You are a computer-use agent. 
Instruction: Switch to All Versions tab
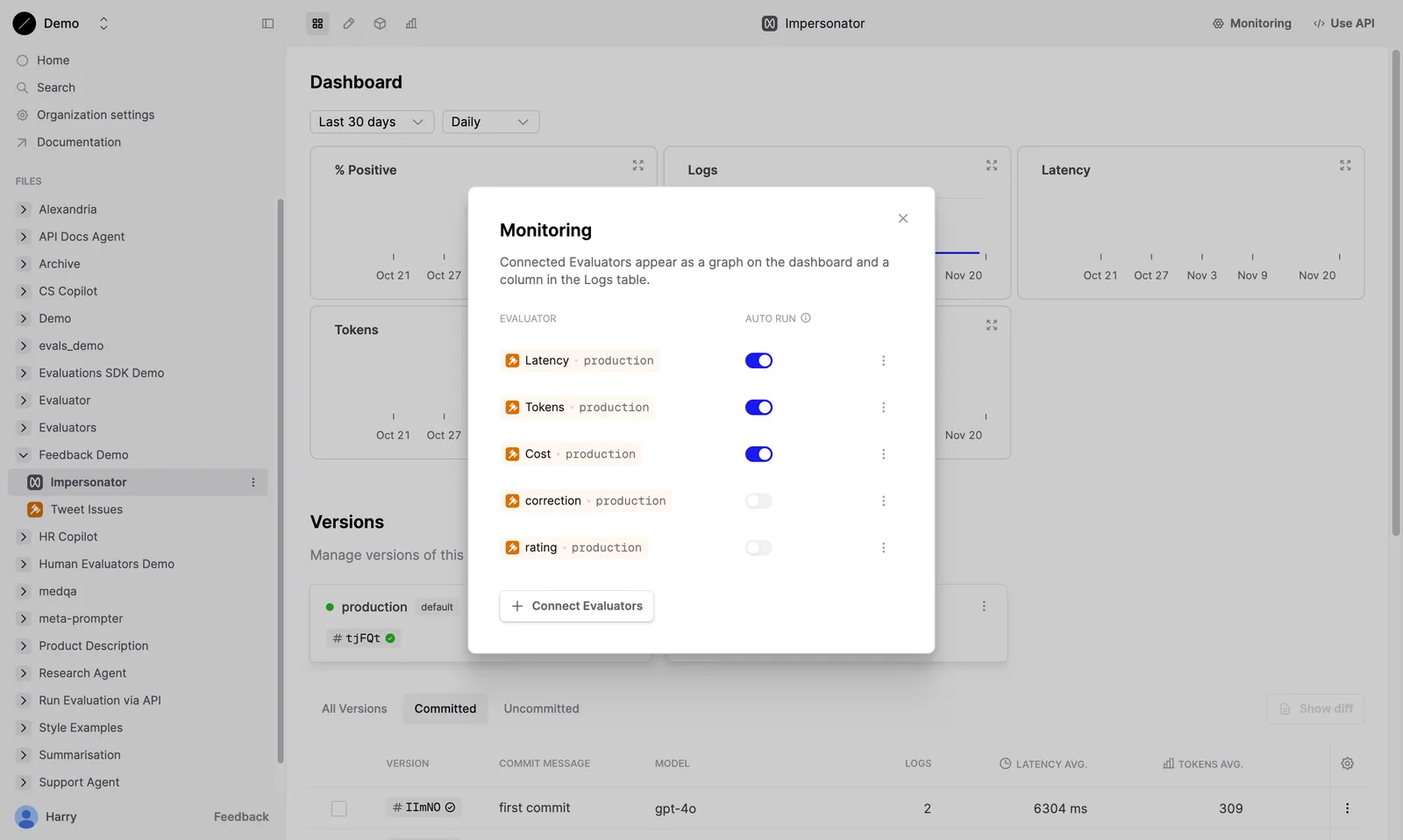tap(354, 708)
